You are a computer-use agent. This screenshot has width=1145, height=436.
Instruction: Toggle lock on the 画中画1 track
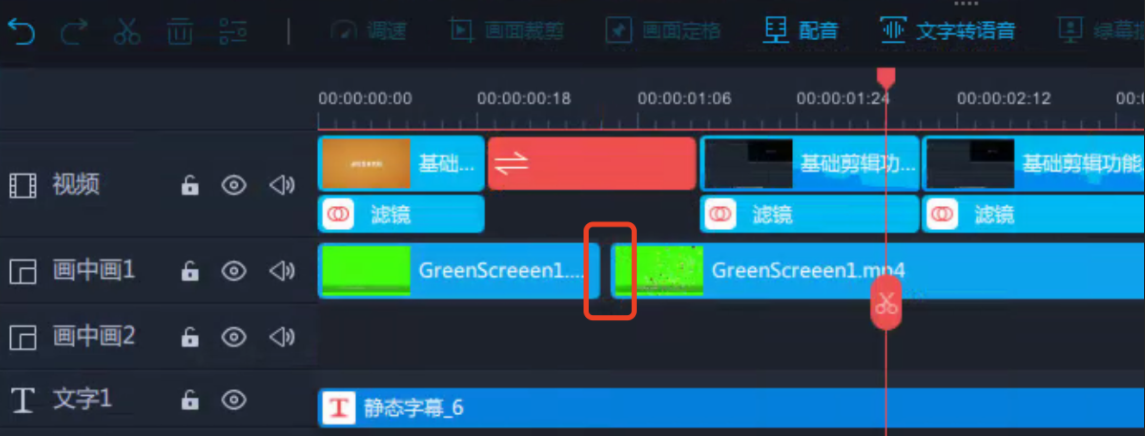(x=189, y=272)
